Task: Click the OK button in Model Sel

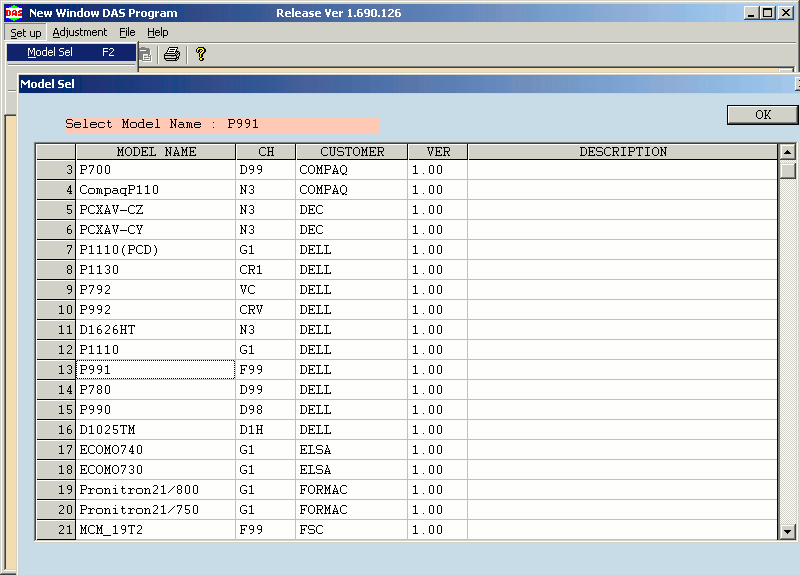Action: (x=762, y=115)
